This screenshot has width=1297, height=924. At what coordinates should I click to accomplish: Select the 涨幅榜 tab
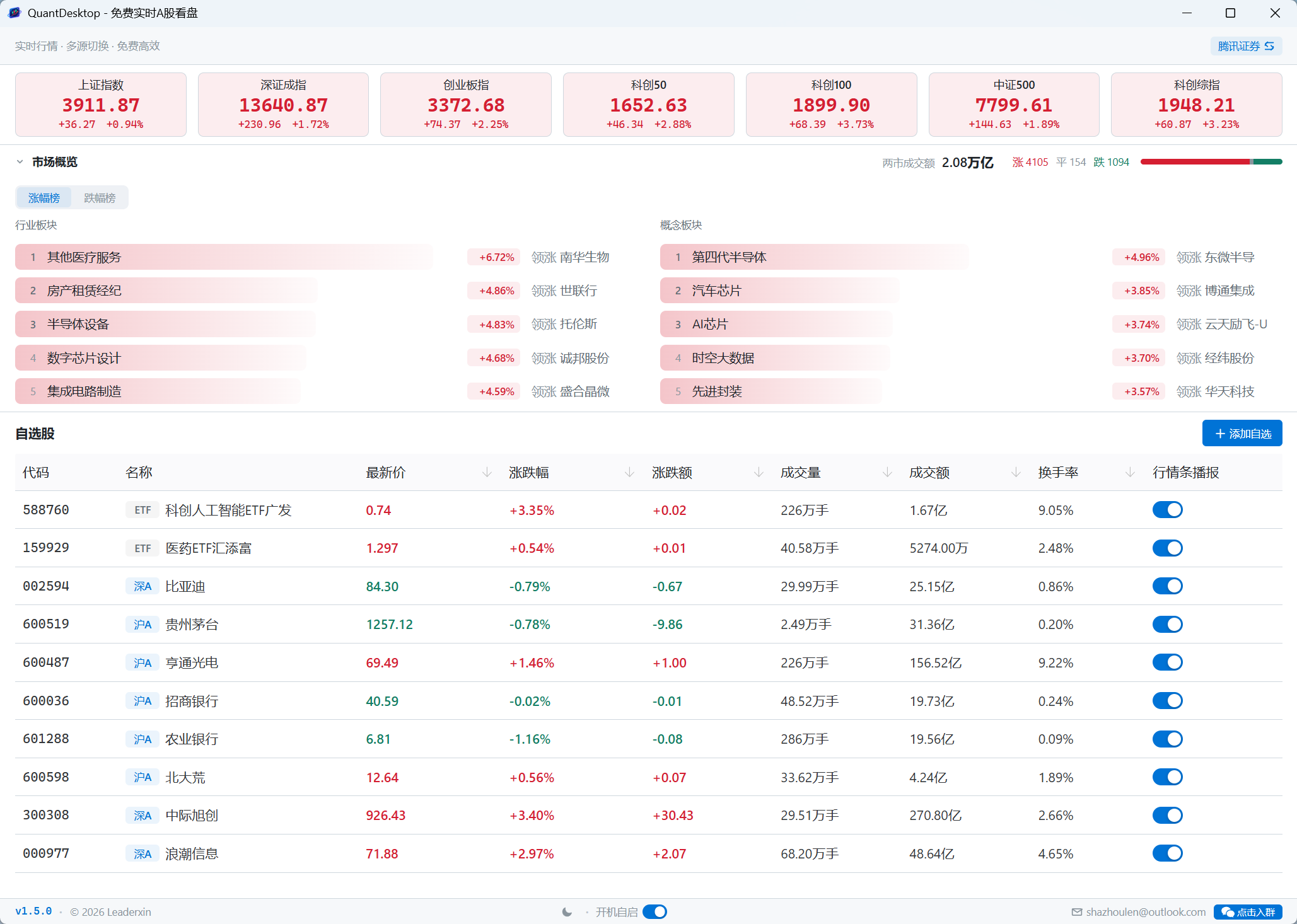point(44,198)
